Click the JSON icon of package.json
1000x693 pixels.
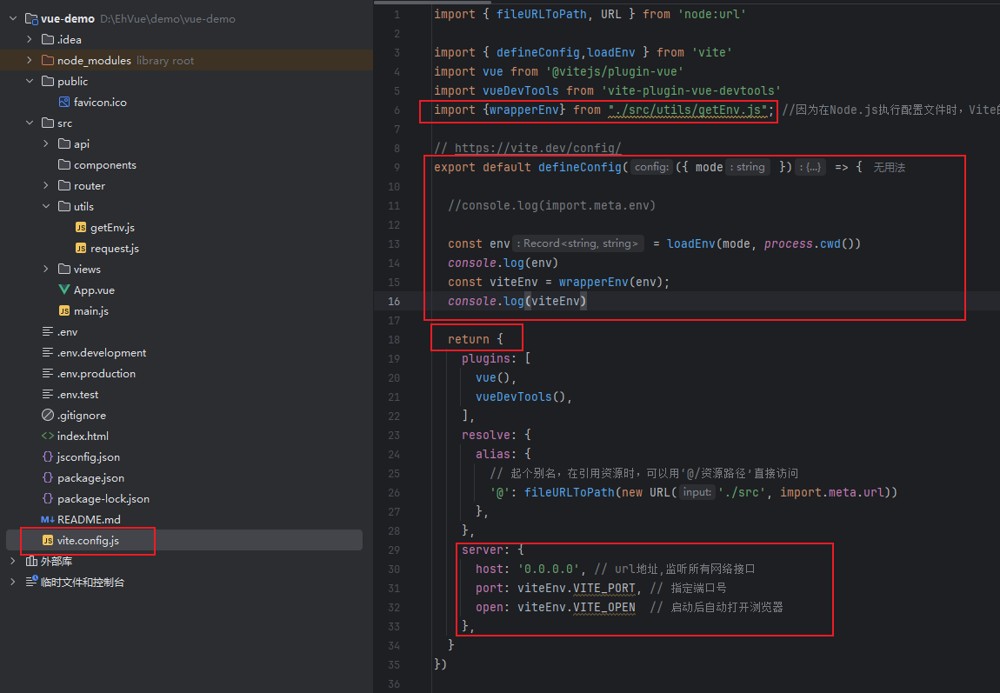tap(47, 478)
